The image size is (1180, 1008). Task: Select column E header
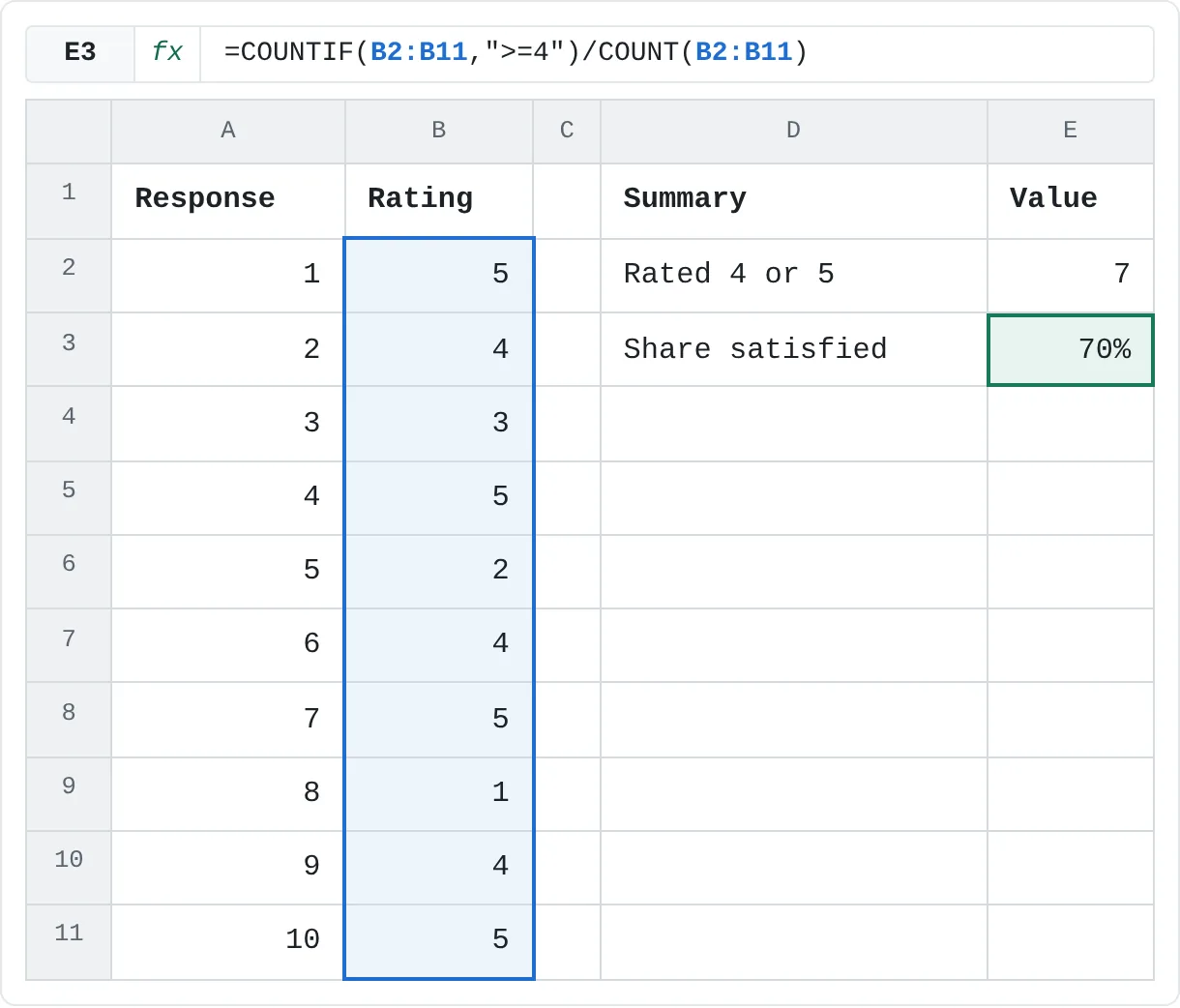(x=1071, y=131)
